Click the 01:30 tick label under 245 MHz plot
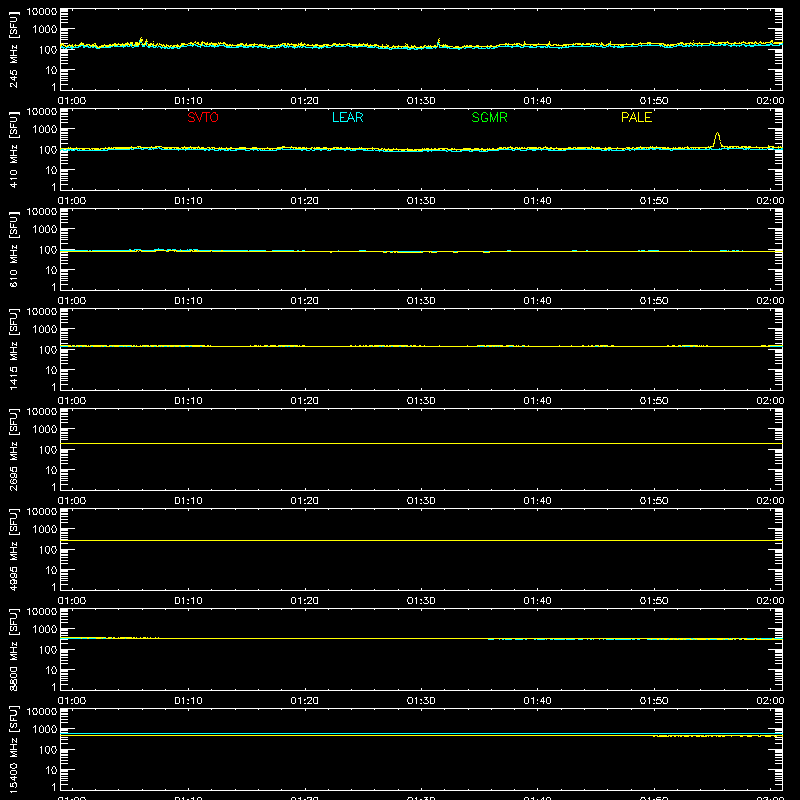This screenshot has width=800, height=800. (x=421, y=101)
